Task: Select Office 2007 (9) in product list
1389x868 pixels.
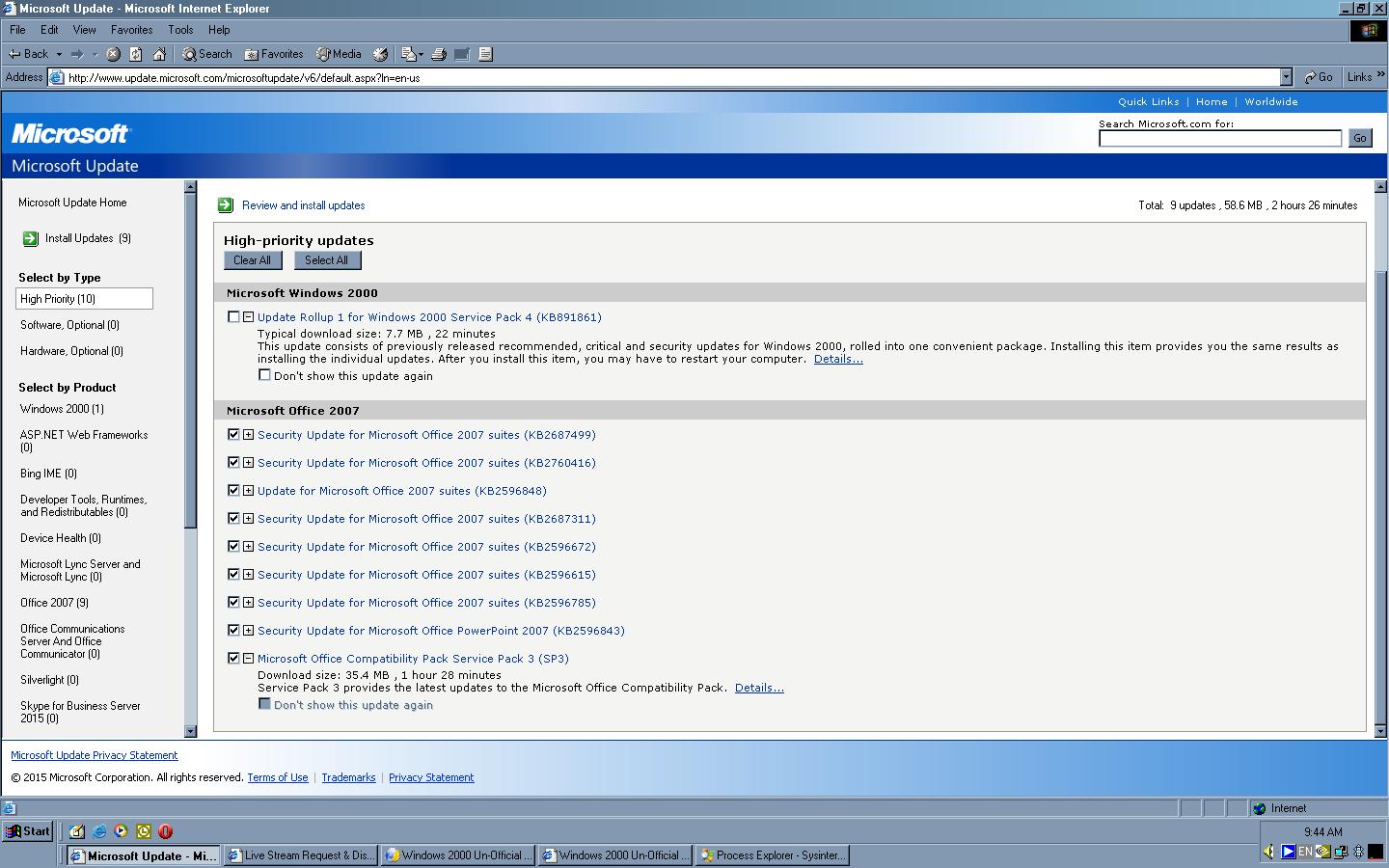Action: pos(55,603)
